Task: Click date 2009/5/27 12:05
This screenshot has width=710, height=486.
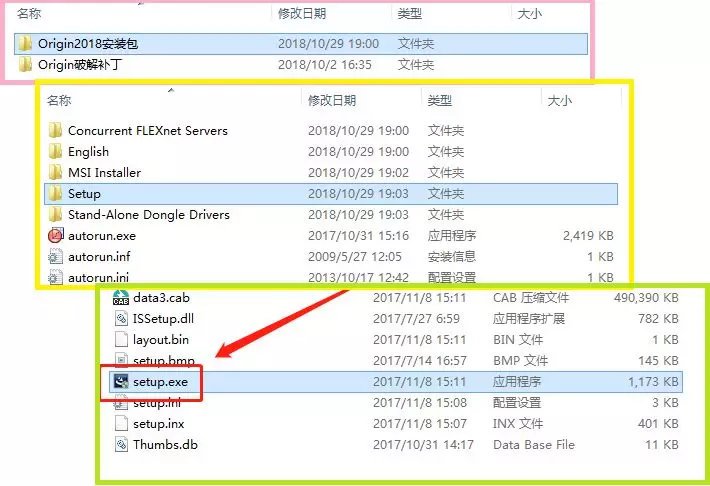Action: (355, 256)
